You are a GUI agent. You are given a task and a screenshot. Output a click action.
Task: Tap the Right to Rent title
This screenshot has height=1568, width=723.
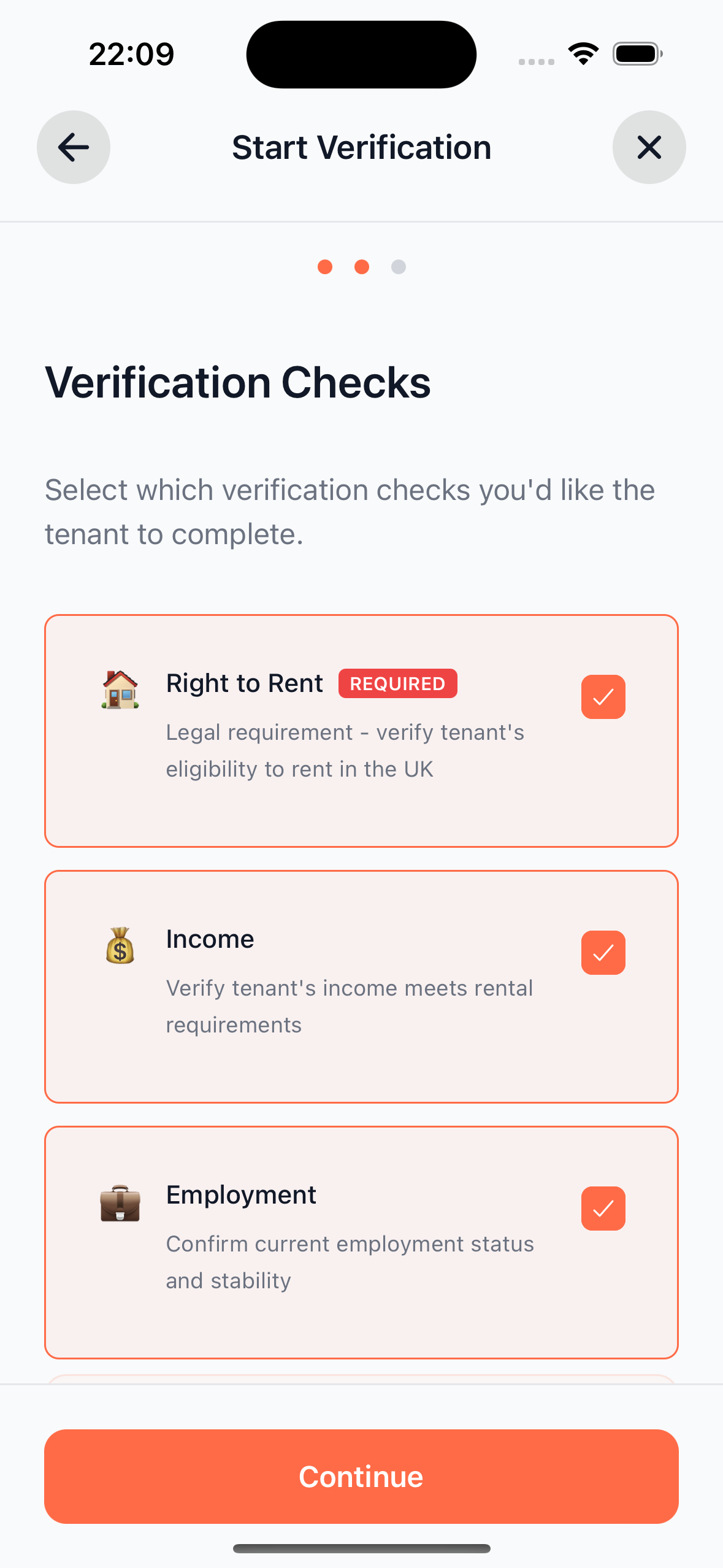244,683
